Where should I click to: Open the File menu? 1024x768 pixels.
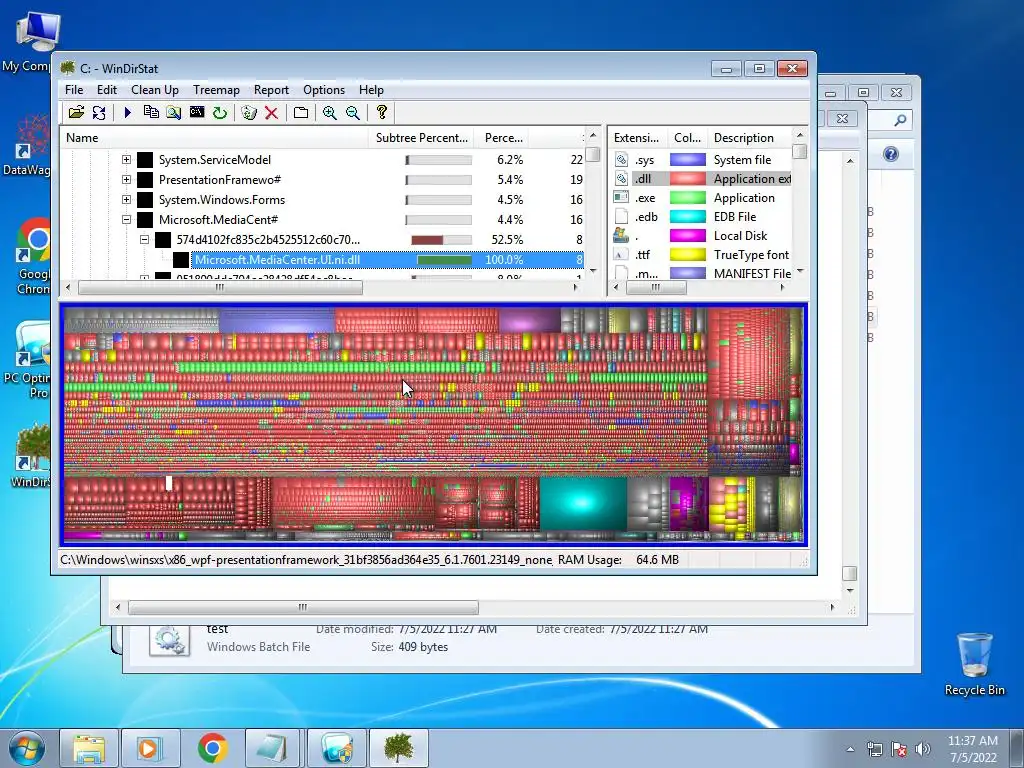[x=74, y=90]
